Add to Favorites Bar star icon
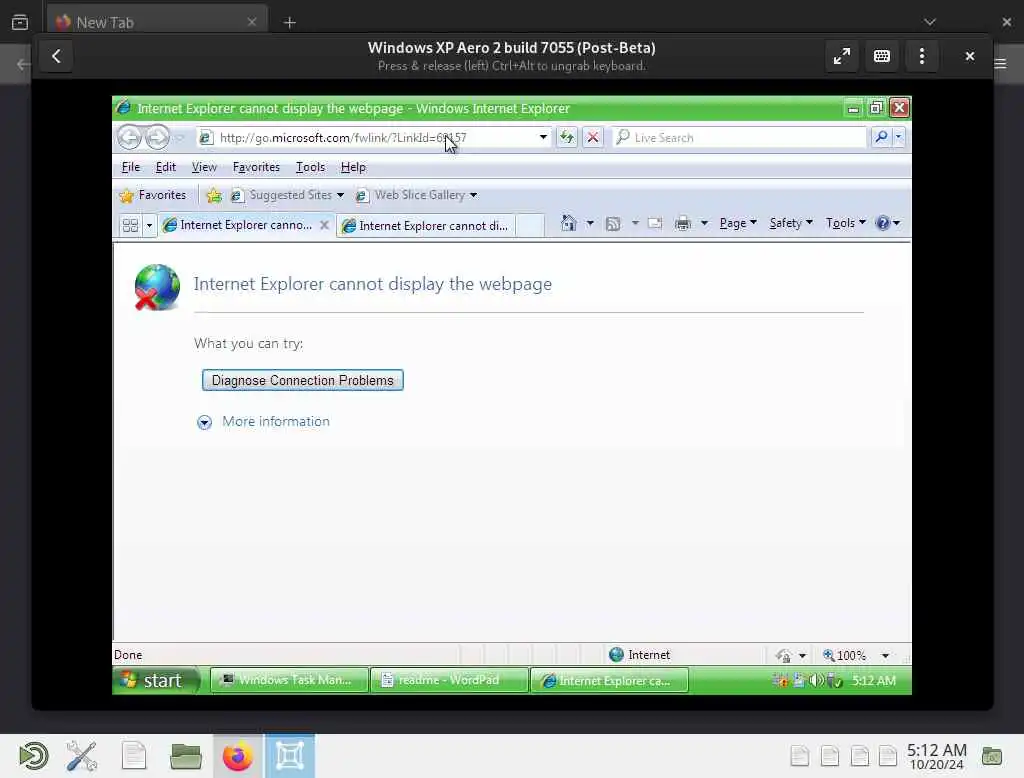Screen dimensions: 1024x778 point(214,195)
